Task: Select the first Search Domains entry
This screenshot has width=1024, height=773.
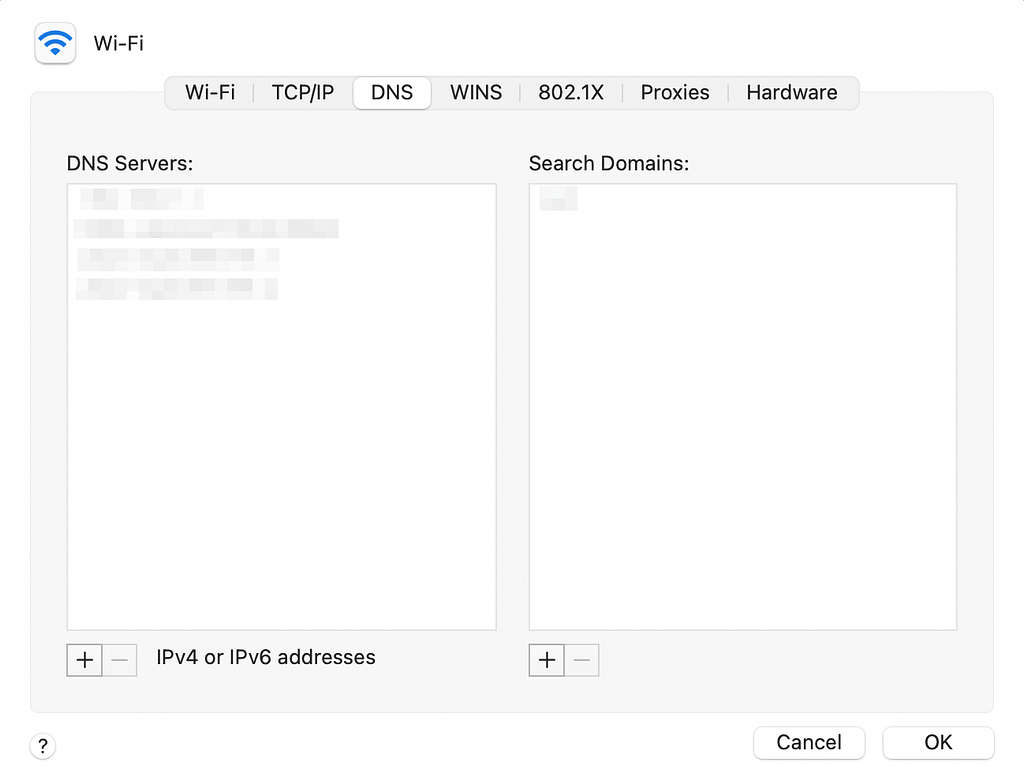Action: point(558,199)
